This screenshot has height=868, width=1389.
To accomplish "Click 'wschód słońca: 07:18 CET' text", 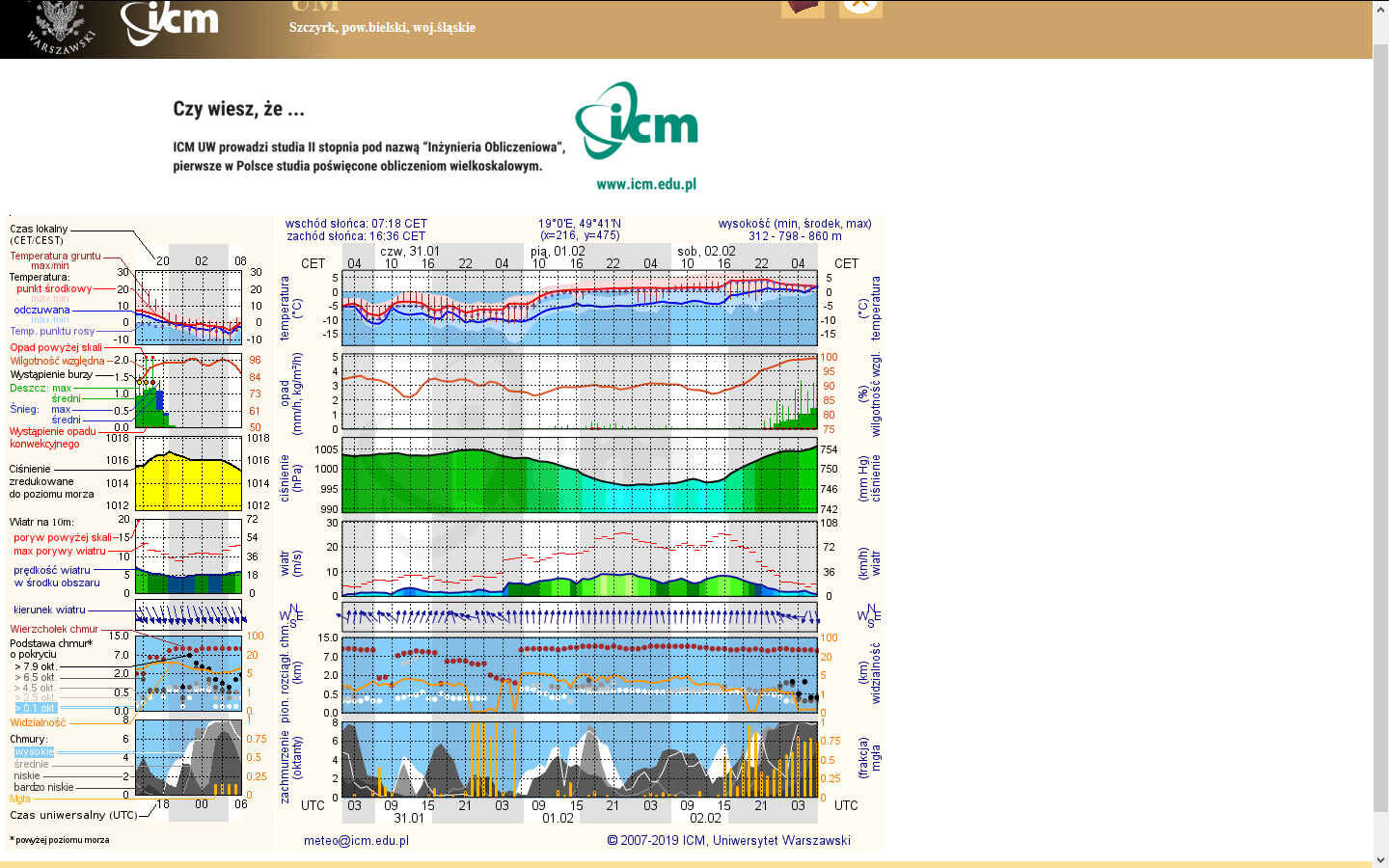I will (x=356, y=224).
